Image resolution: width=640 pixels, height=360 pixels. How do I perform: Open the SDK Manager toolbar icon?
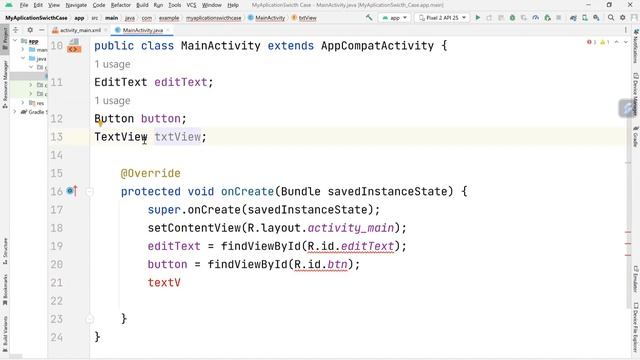pyautogui.click(x=596, y=18)
